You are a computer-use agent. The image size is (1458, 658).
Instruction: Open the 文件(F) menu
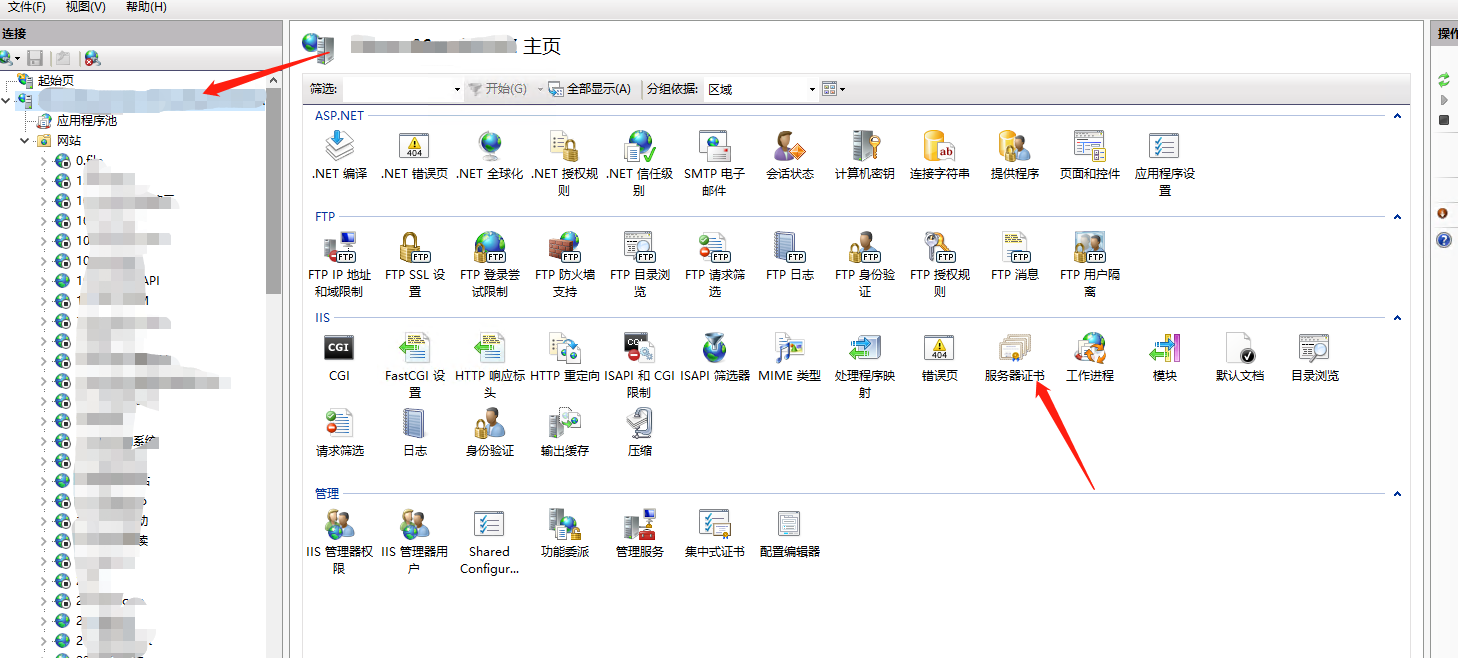(x=27, y=7)
